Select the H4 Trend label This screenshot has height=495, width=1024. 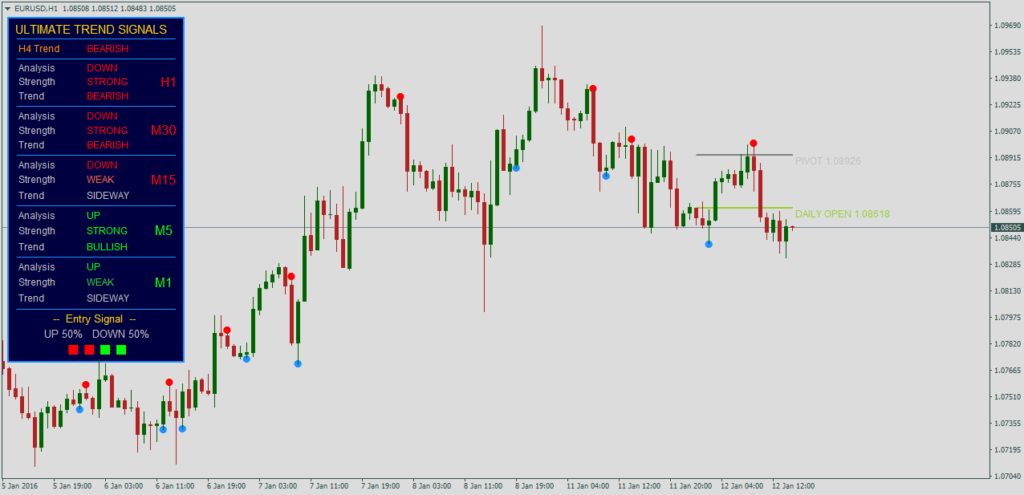(39, 48)
